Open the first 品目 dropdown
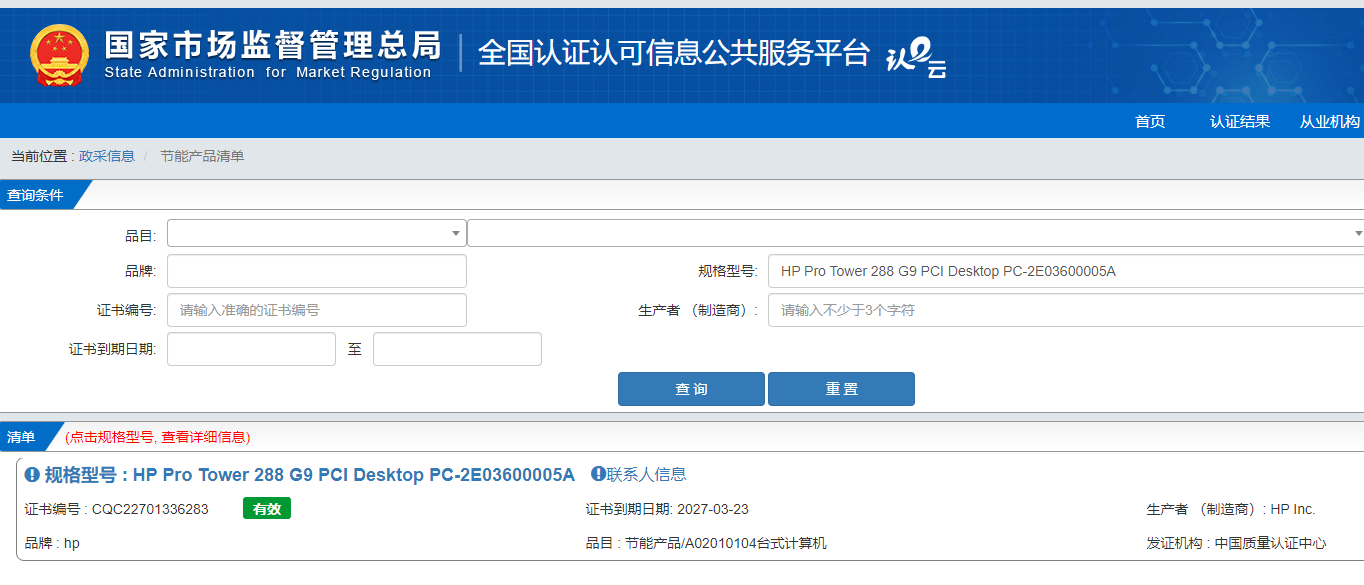Screen dimensions: 1364x585 (317, 233)
